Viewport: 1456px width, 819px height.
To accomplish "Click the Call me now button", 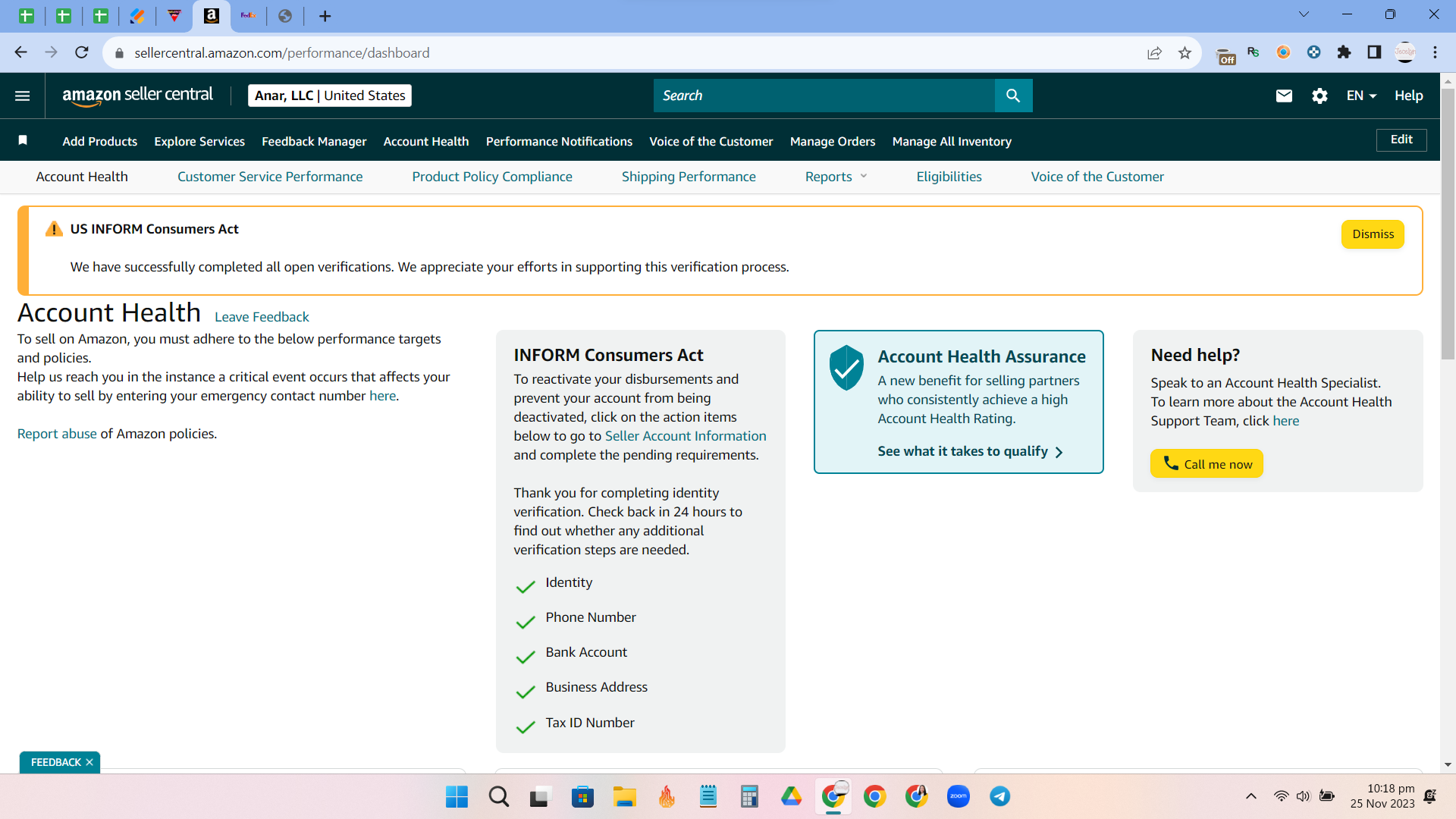I will tap(1207, 463).
